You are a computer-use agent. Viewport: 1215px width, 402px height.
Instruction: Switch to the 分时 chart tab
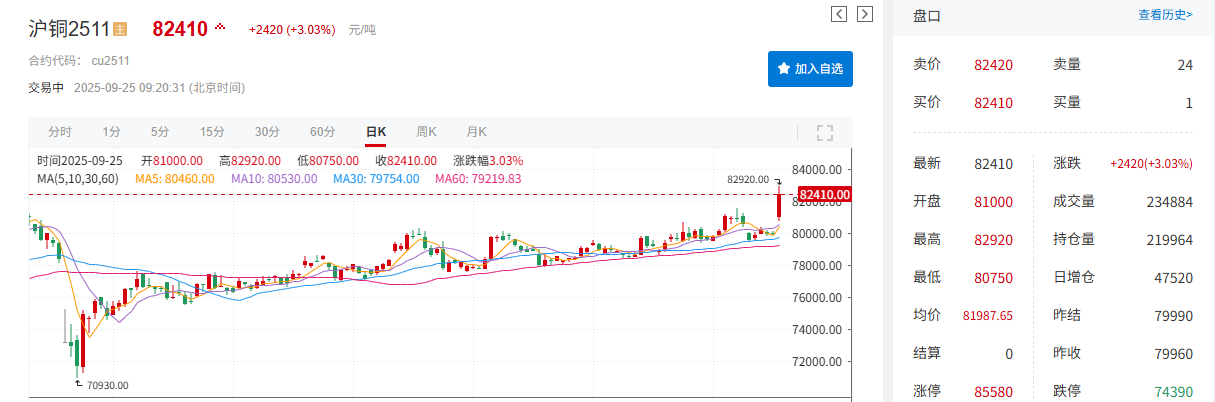pos(60,132)
